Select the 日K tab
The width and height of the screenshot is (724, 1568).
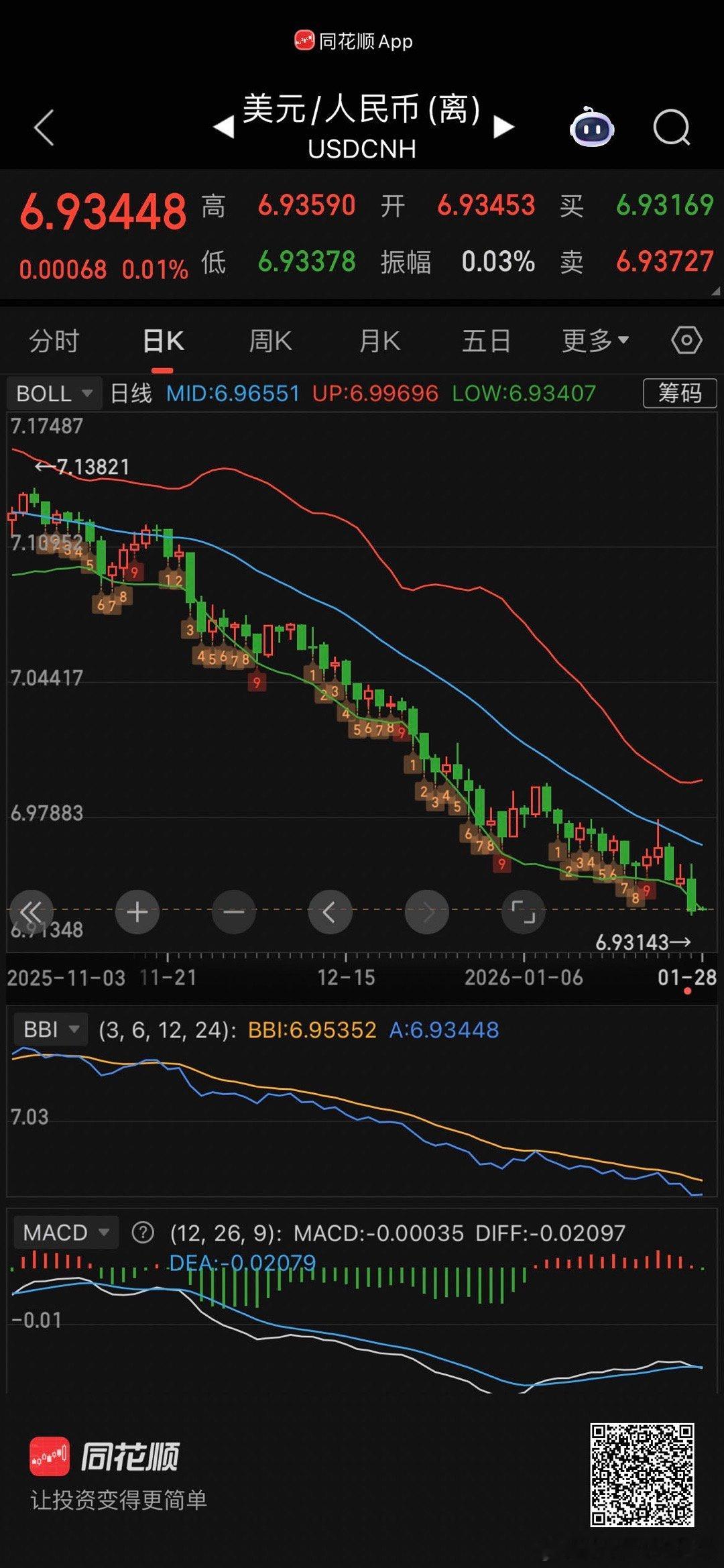[x=163, y=341]
